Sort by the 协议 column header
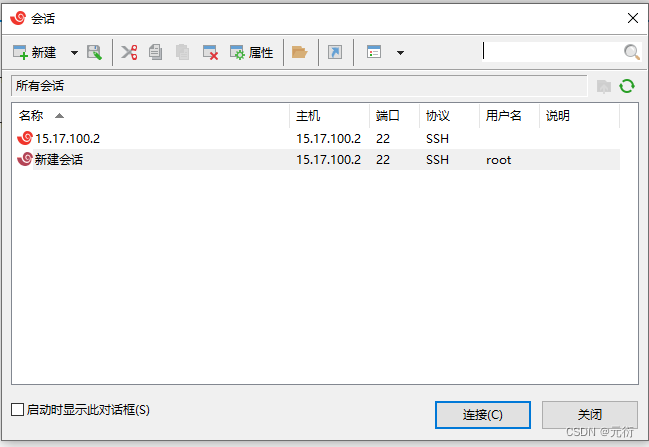This screenshot has height=447, width=649. 449,115
